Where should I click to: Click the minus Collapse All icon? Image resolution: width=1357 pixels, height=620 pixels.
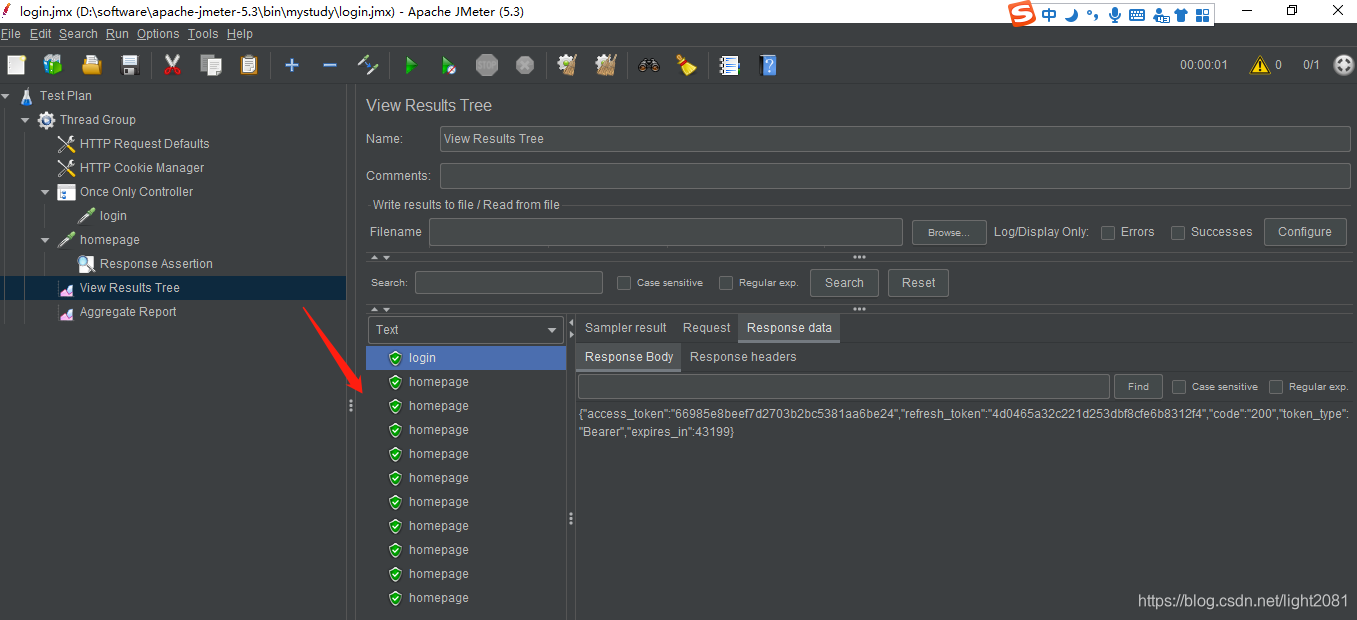(330, 65)
